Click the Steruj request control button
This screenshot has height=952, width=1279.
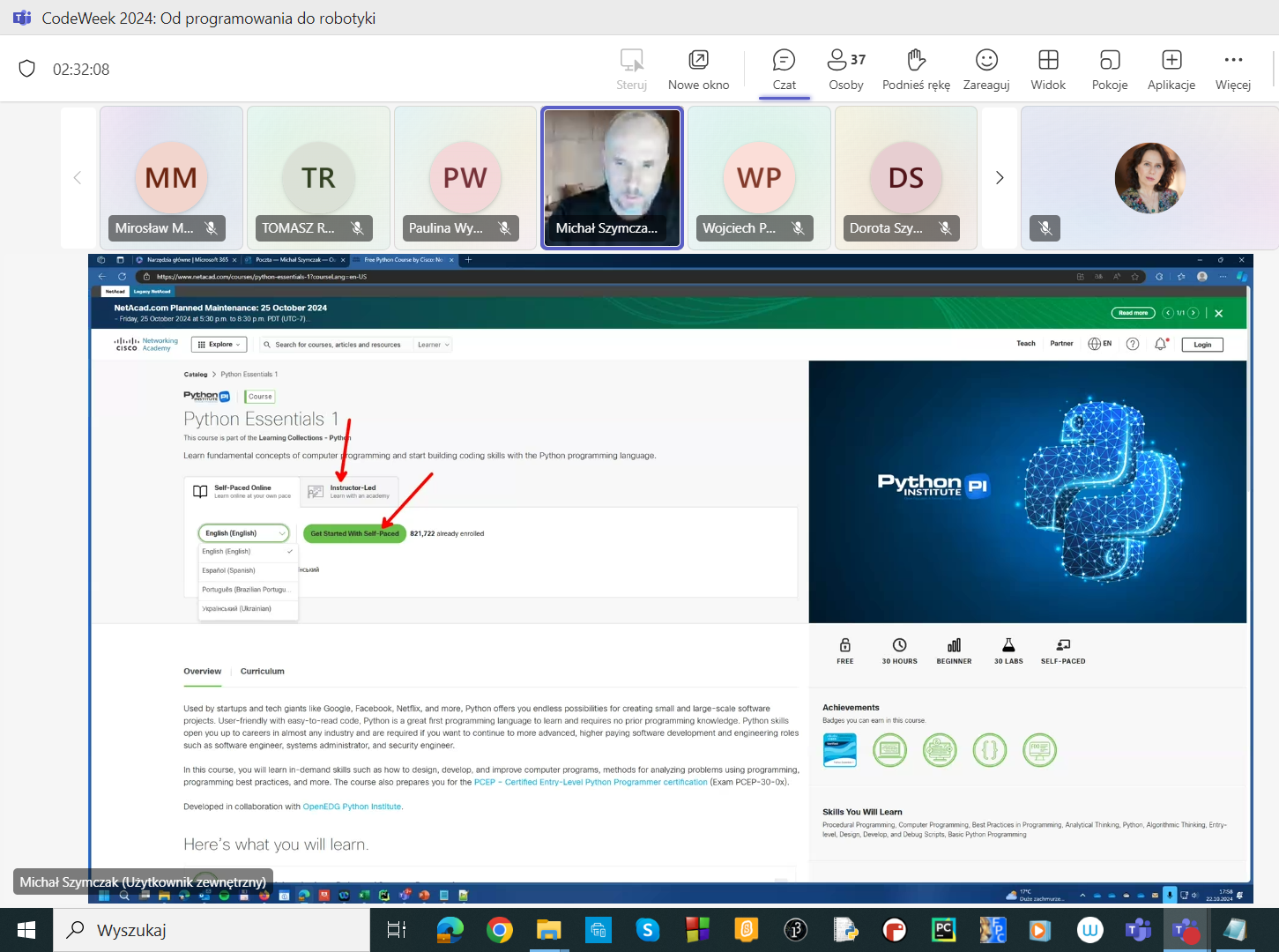click(631, 70)
